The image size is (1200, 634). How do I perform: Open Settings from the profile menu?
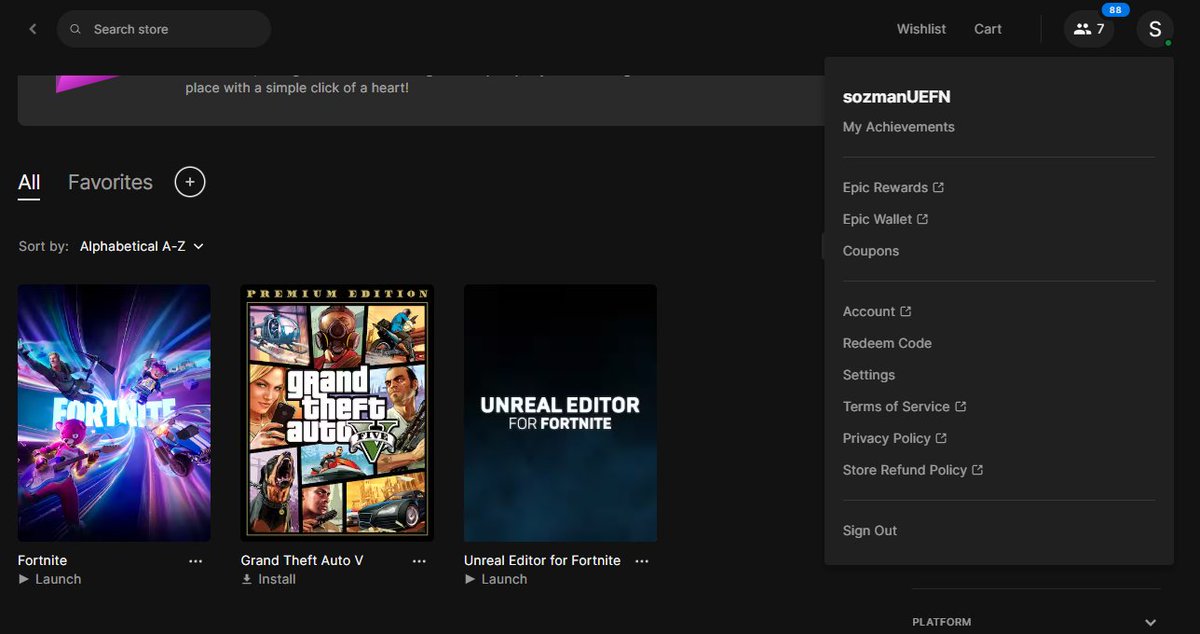click(x=869, y=375)
